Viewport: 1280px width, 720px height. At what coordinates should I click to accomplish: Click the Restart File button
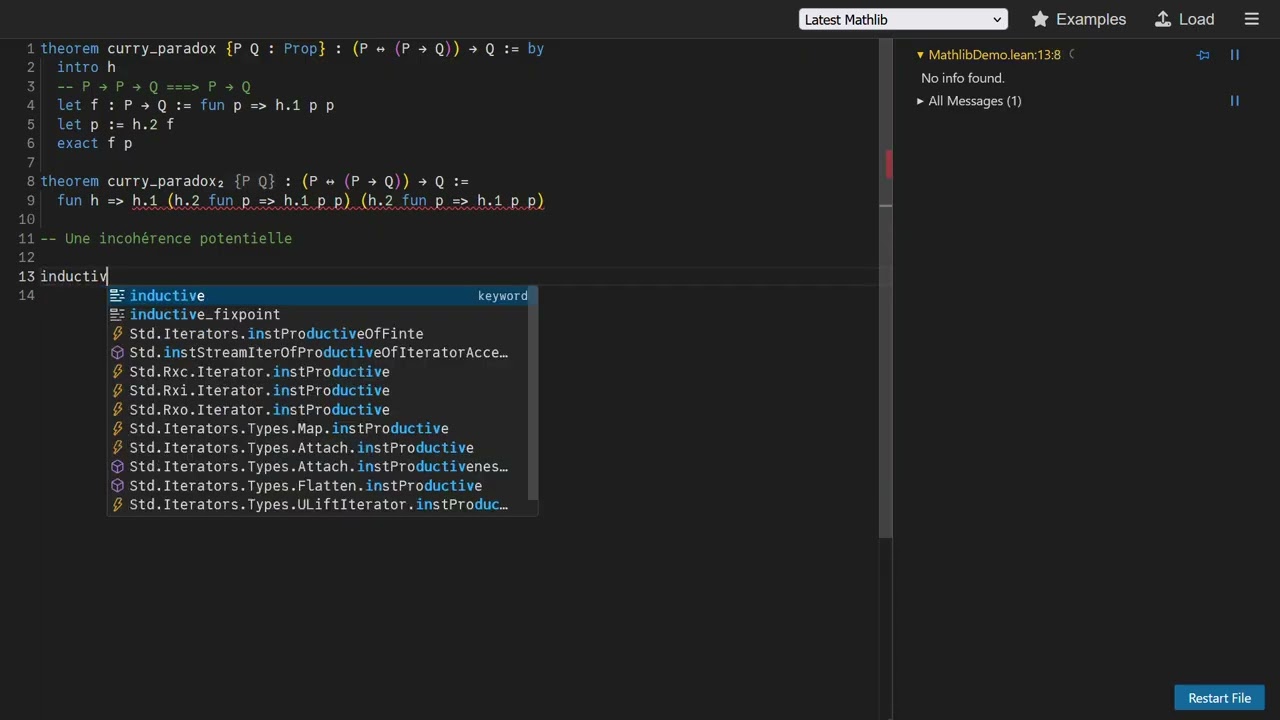[x=1219, y=698]
